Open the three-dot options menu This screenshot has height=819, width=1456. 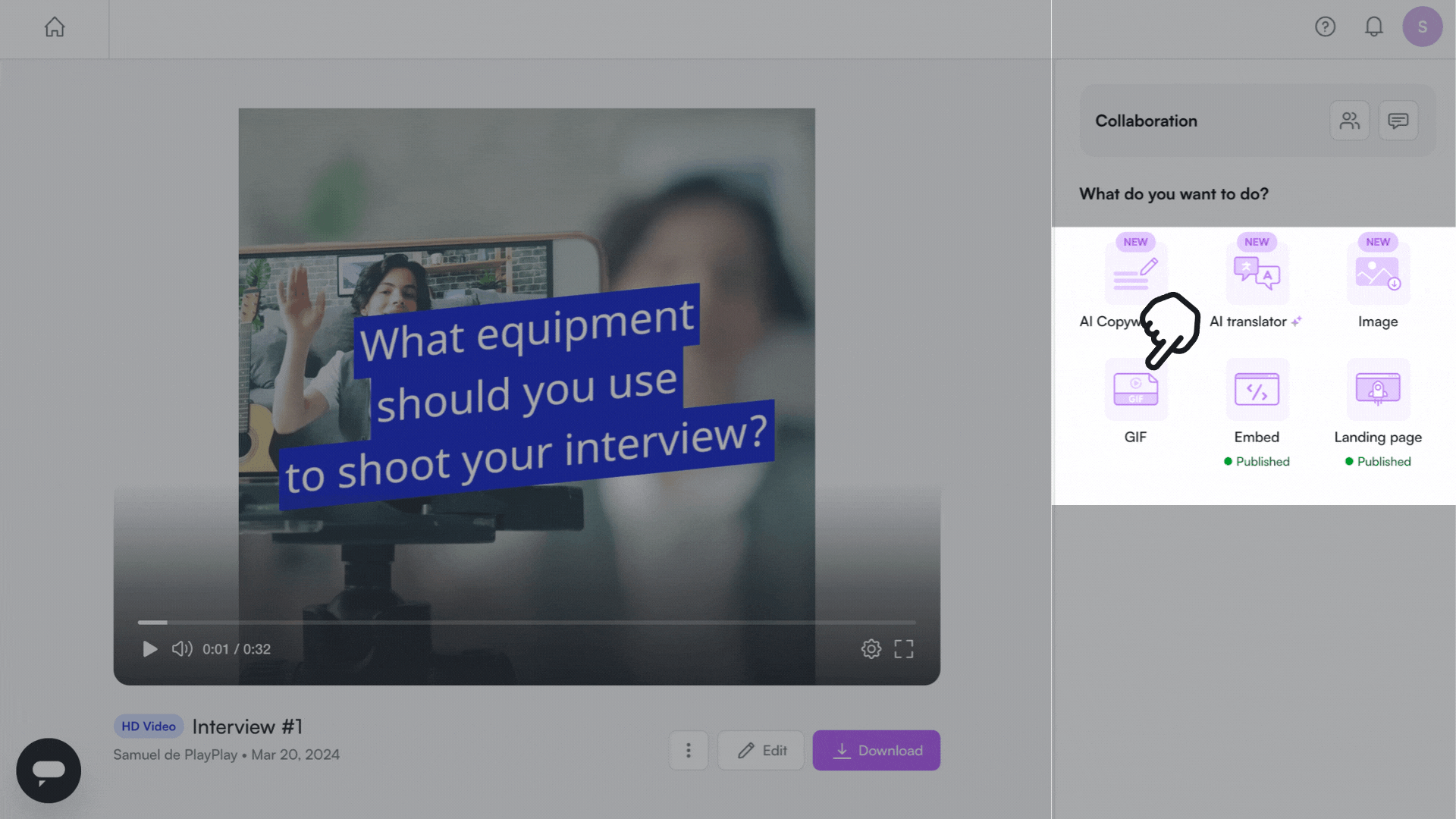point(688,750)
